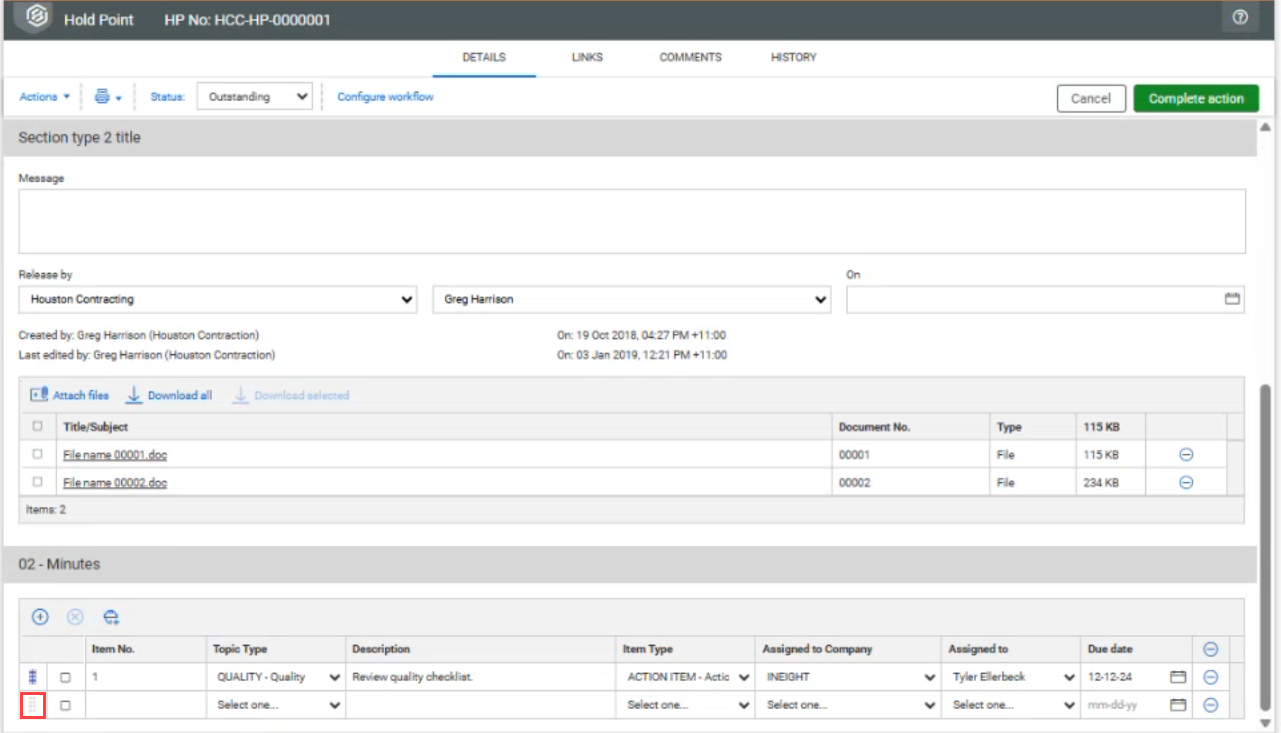Select the checkbox for minutes item 1
1281x733 pixels.
pyautogui.click(x=66, y=677)
